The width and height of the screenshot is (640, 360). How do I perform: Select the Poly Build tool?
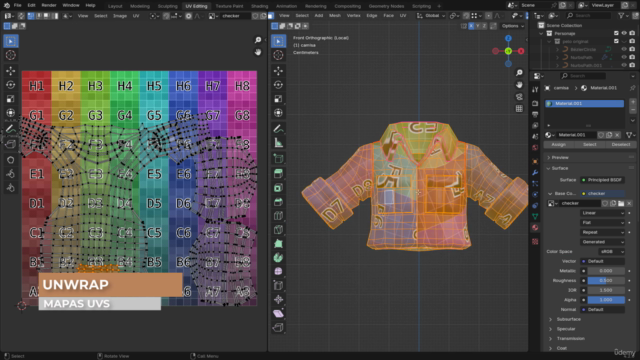[x=278, y=244]
